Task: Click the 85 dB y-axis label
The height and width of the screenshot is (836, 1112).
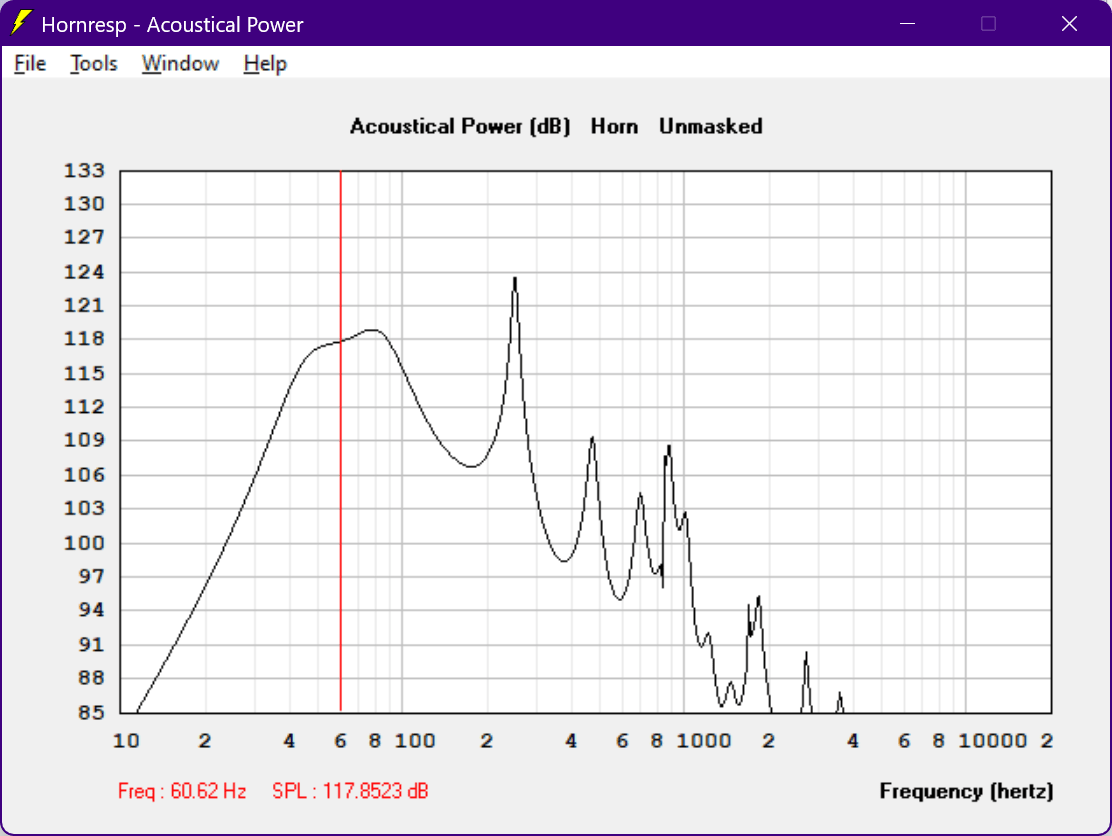Action: 91,712
